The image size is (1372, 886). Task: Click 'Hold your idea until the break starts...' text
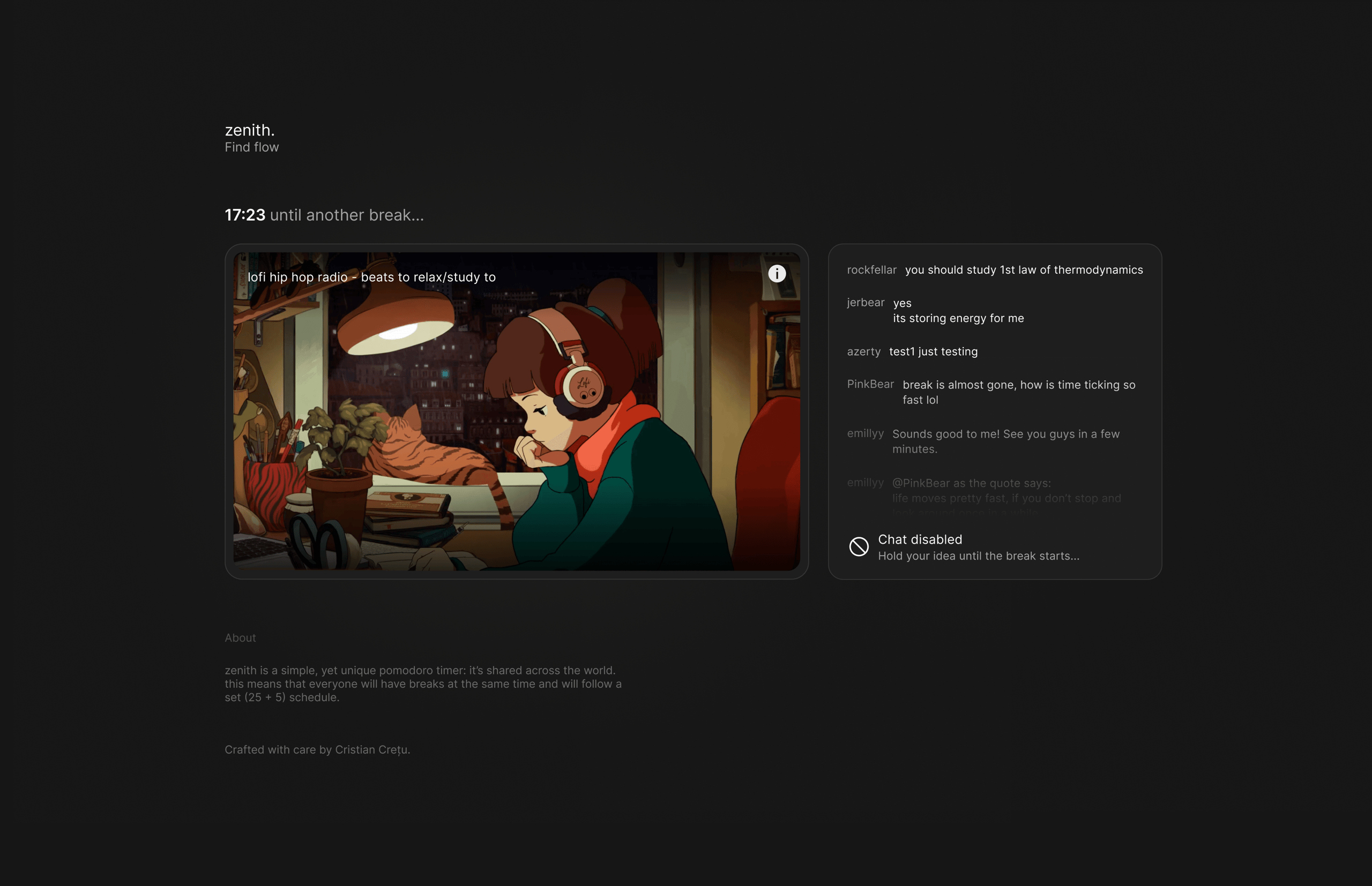coord(979,557)
